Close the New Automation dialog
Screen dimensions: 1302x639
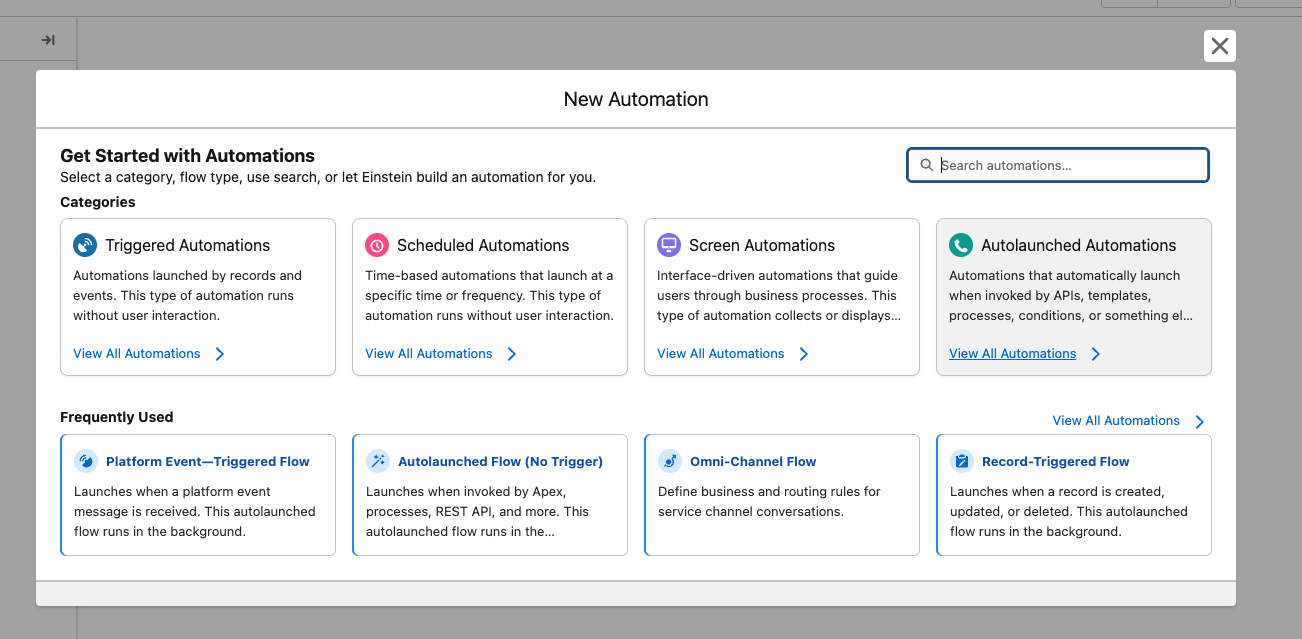point(1219,46)
